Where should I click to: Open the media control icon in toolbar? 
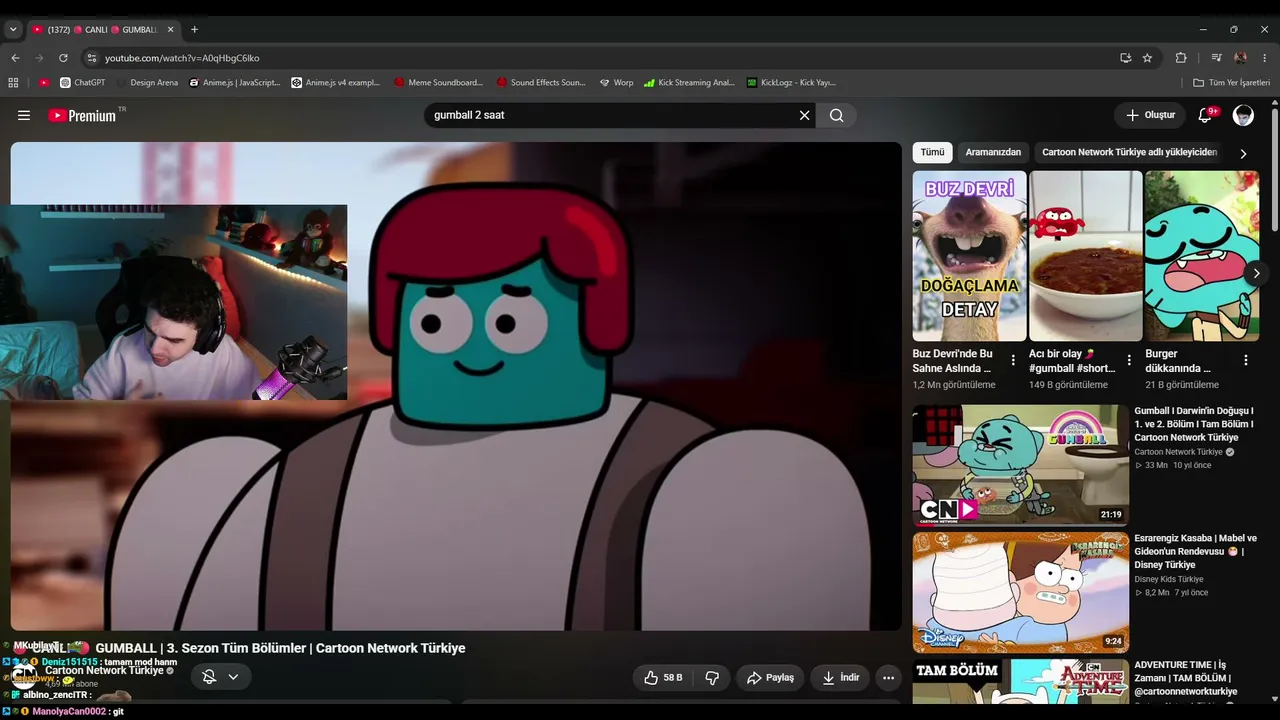(1216, 58)
